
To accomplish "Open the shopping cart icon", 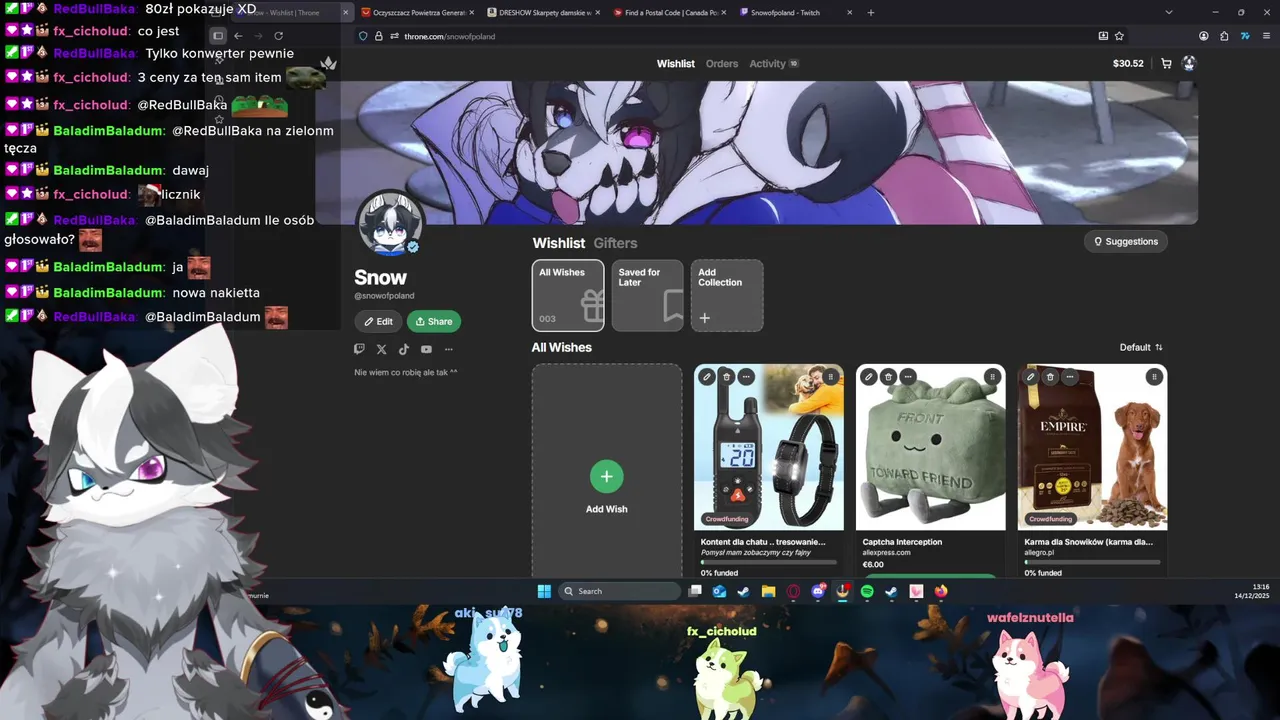I will click(1166, 63).
